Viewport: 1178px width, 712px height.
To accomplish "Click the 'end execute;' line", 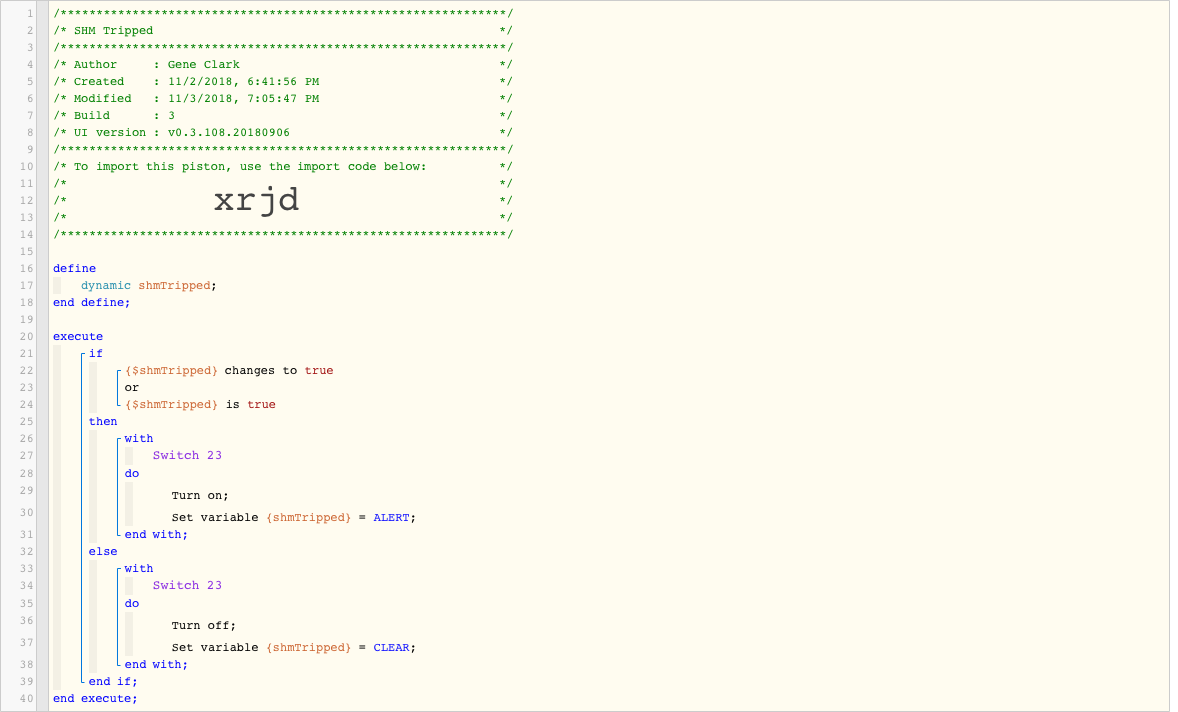I will [95, 698].
